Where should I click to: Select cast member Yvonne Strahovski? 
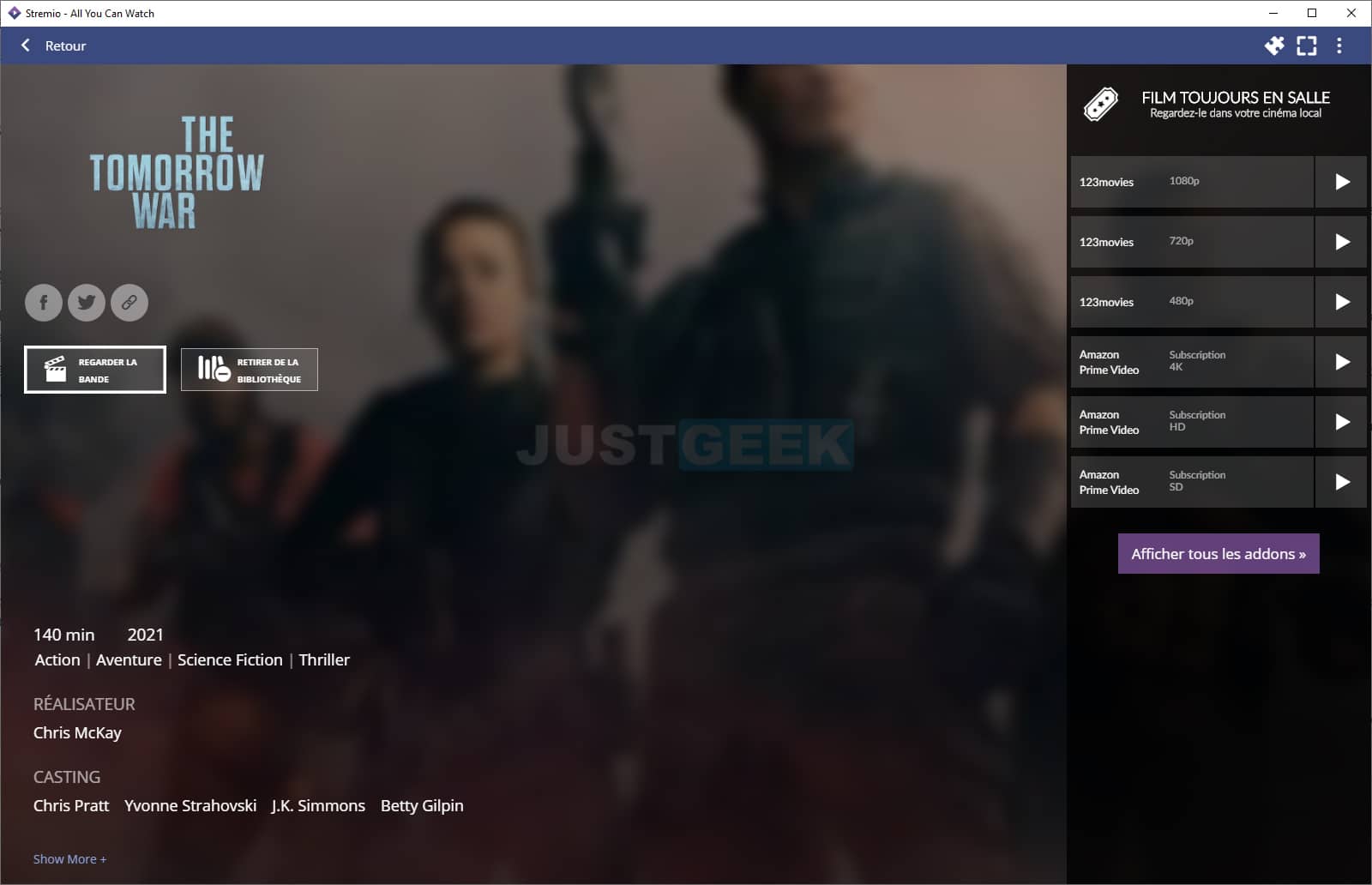[x=190, y=806]
